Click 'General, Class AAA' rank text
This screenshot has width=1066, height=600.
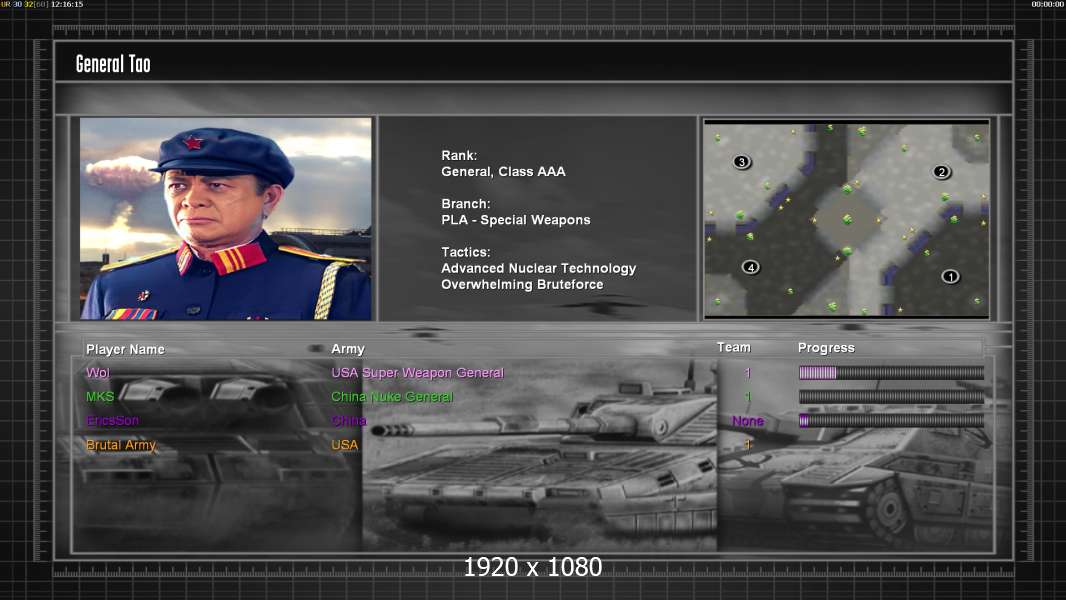(x=503, y=171)
